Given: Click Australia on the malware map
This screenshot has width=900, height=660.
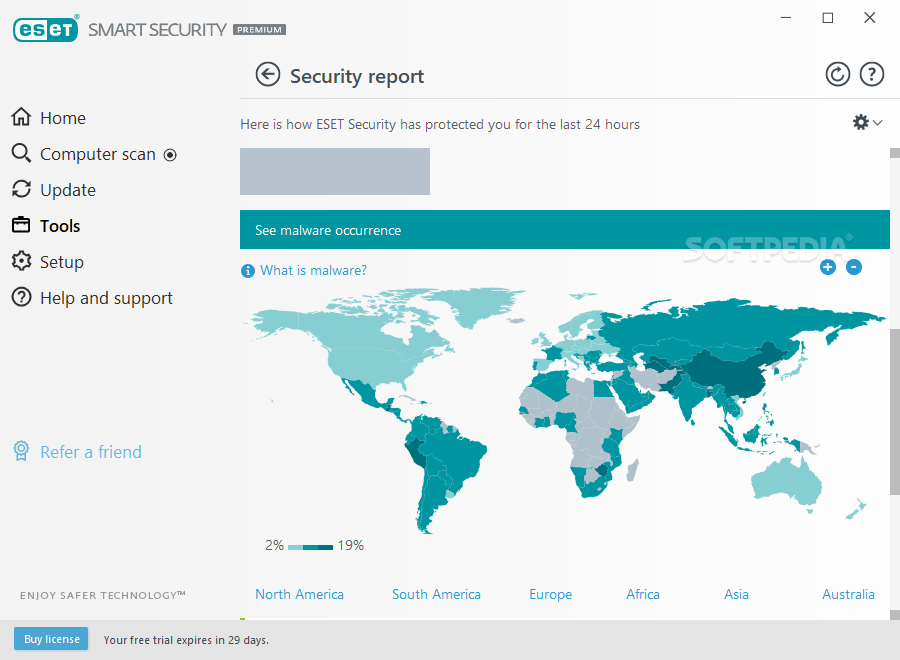Looking at the screenshot, I should tap(786, 483).
